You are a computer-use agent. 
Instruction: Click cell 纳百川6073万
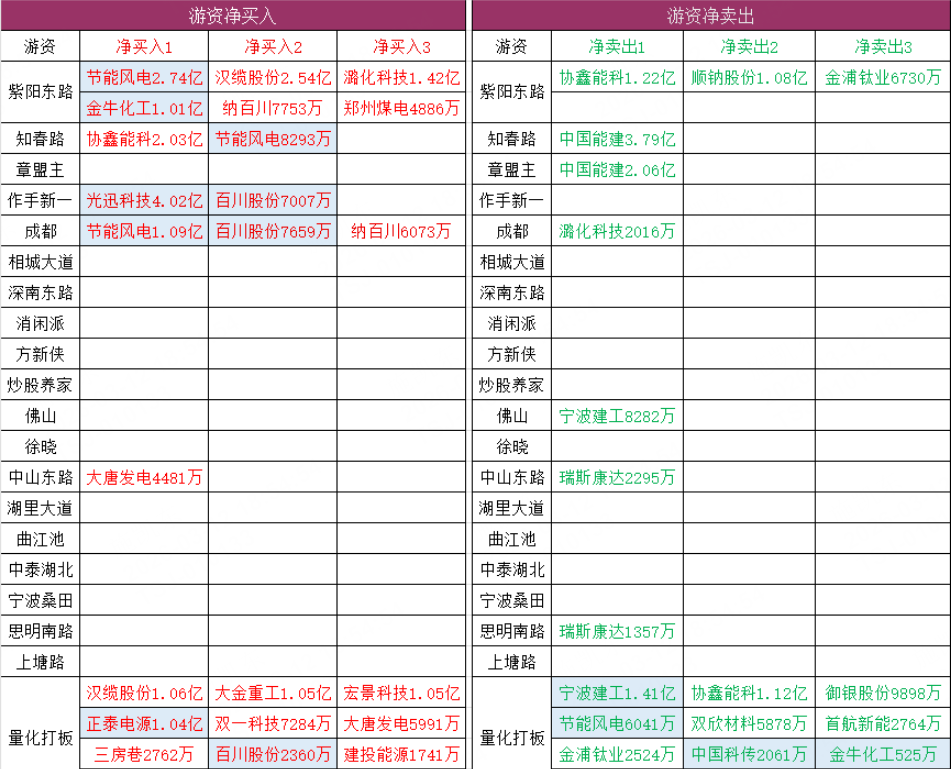402,231
